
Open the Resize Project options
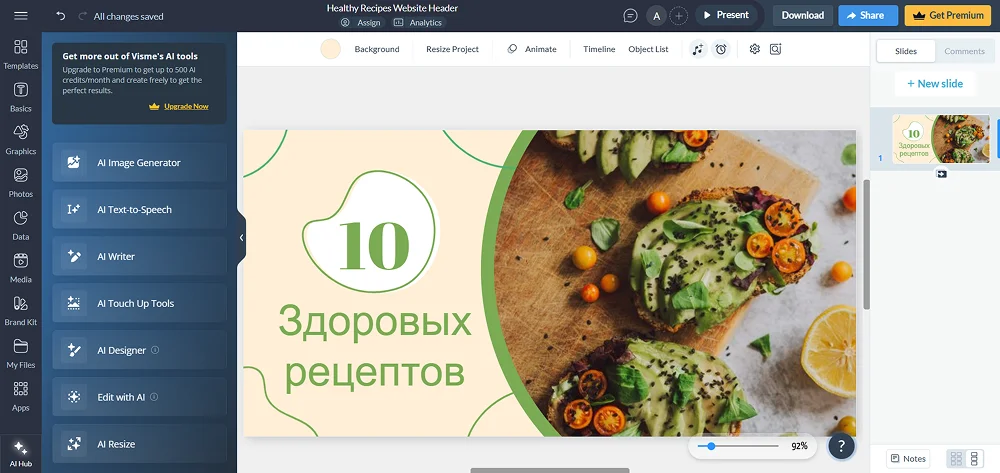click(452, 49)
